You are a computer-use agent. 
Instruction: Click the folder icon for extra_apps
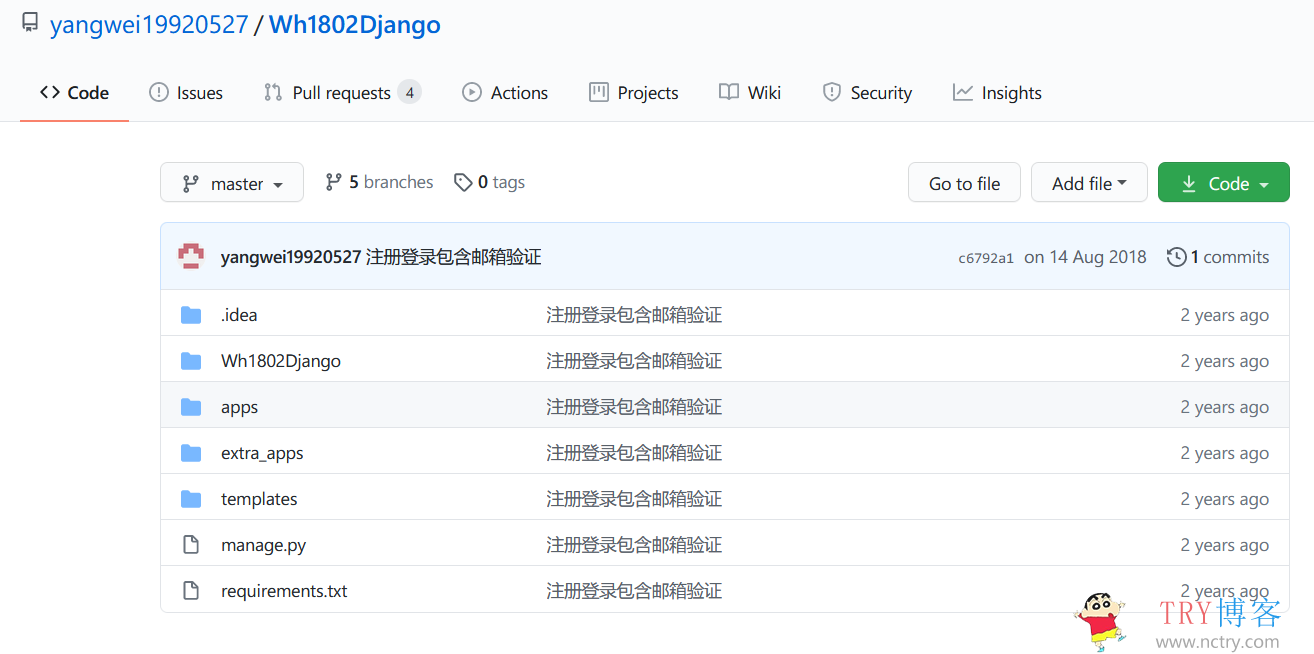click(x=191, y=453)
